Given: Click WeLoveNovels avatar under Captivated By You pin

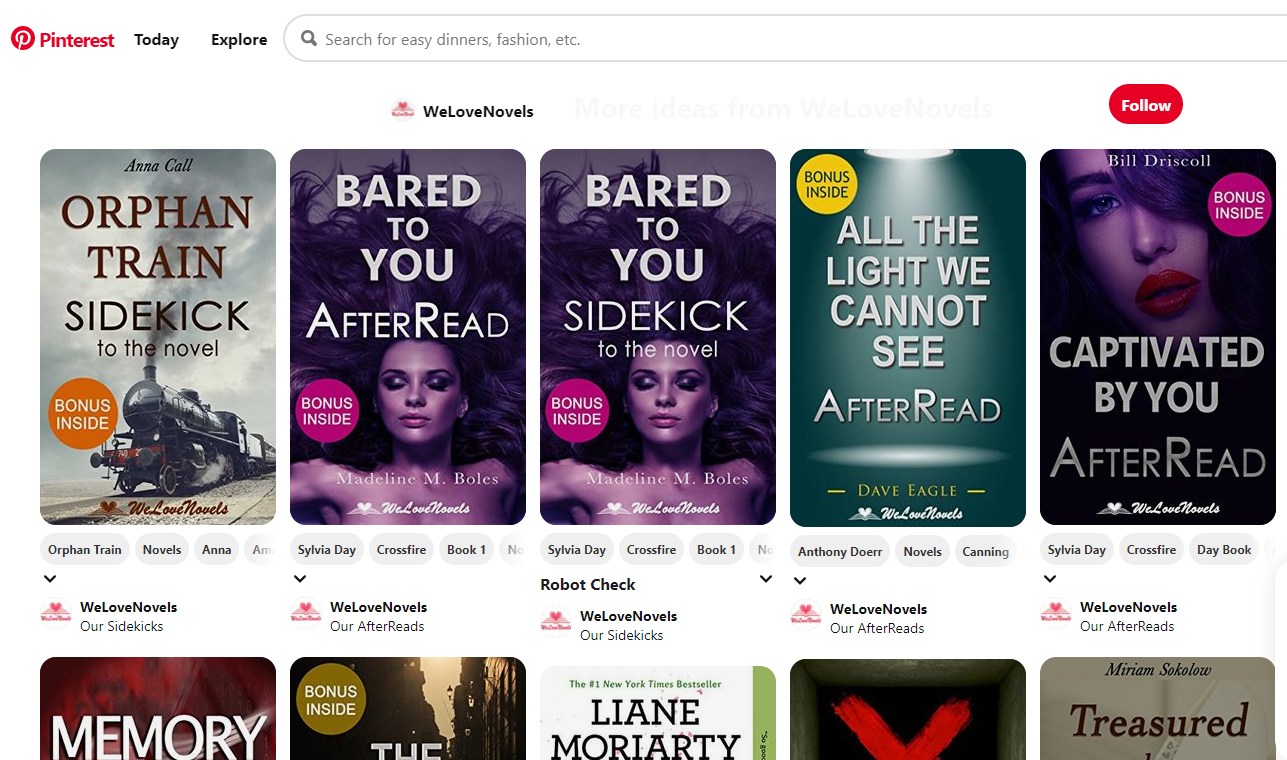Looking at the screenshot, I should tap(1056, 614).
